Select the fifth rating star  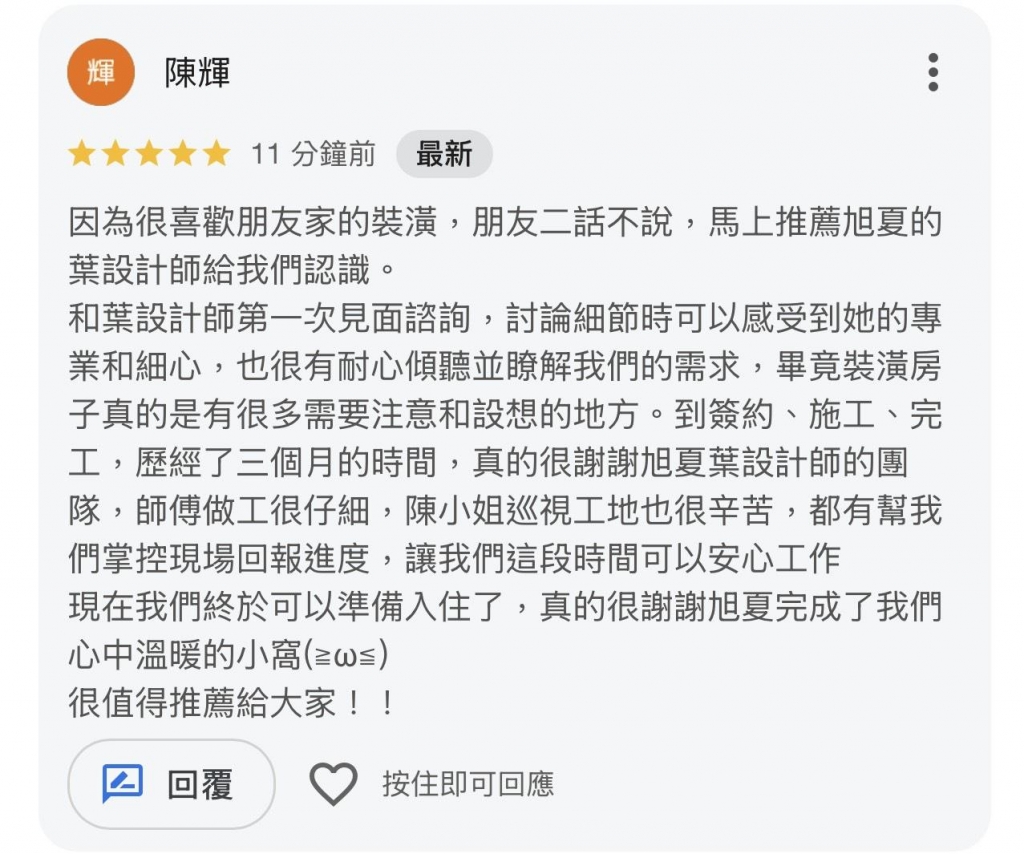coord(216,154)
